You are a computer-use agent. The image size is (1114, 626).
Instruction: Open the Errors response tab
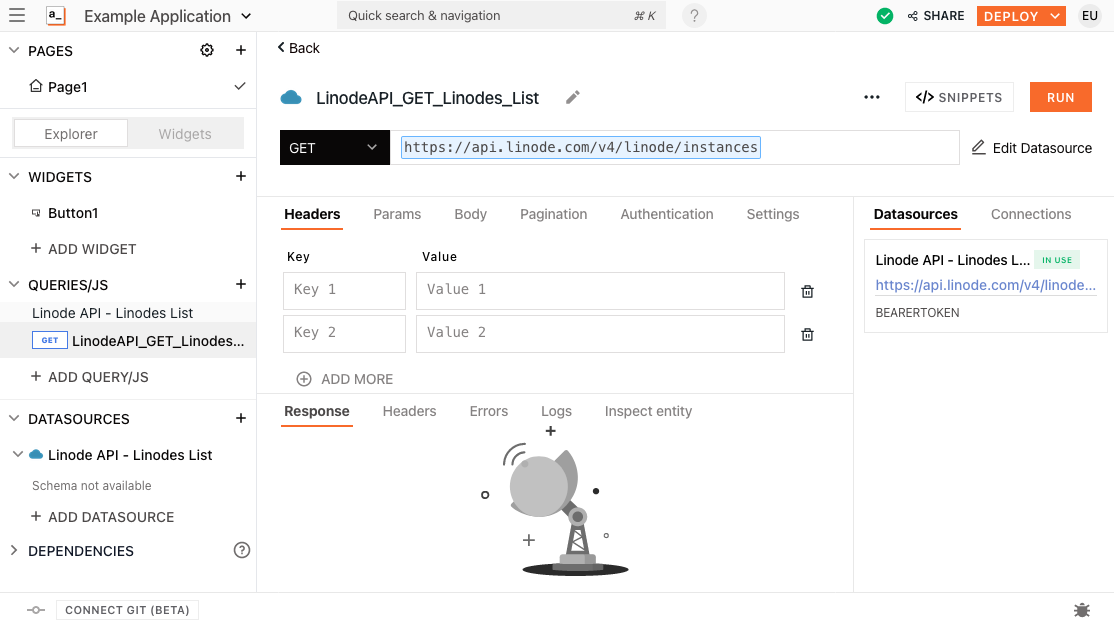[x=489, y=411]
